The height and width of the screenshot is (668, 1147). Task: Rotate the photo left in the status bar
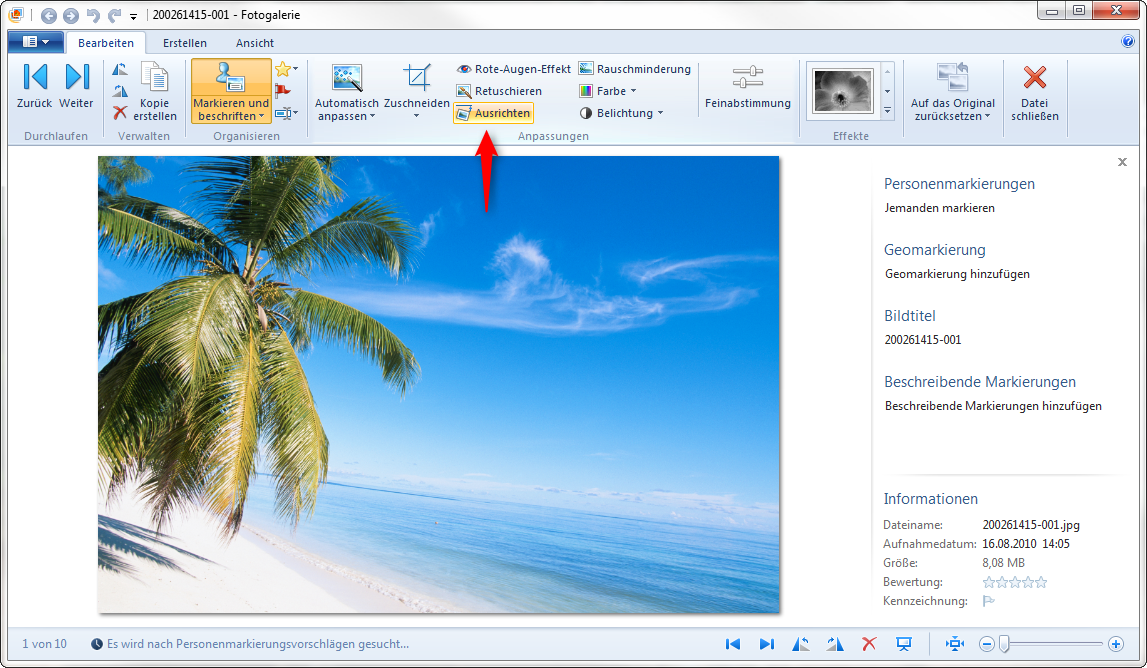[x=800, y=644]
